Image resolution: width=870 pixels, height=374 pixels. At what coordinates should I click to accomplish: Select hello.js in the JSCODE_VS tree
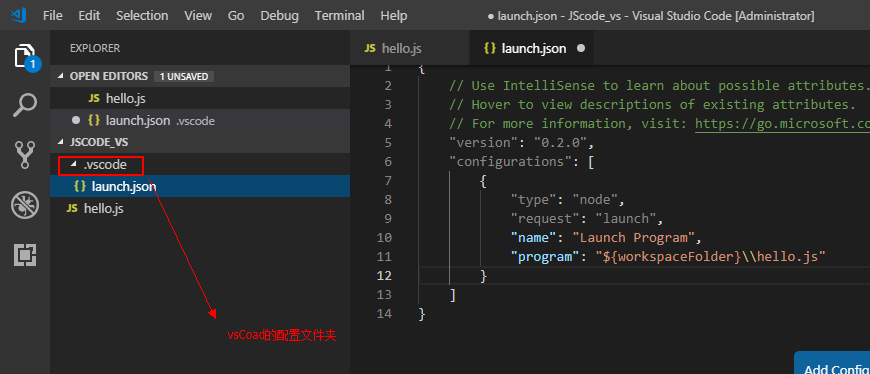pyautogui.click(x=200, y=209)
